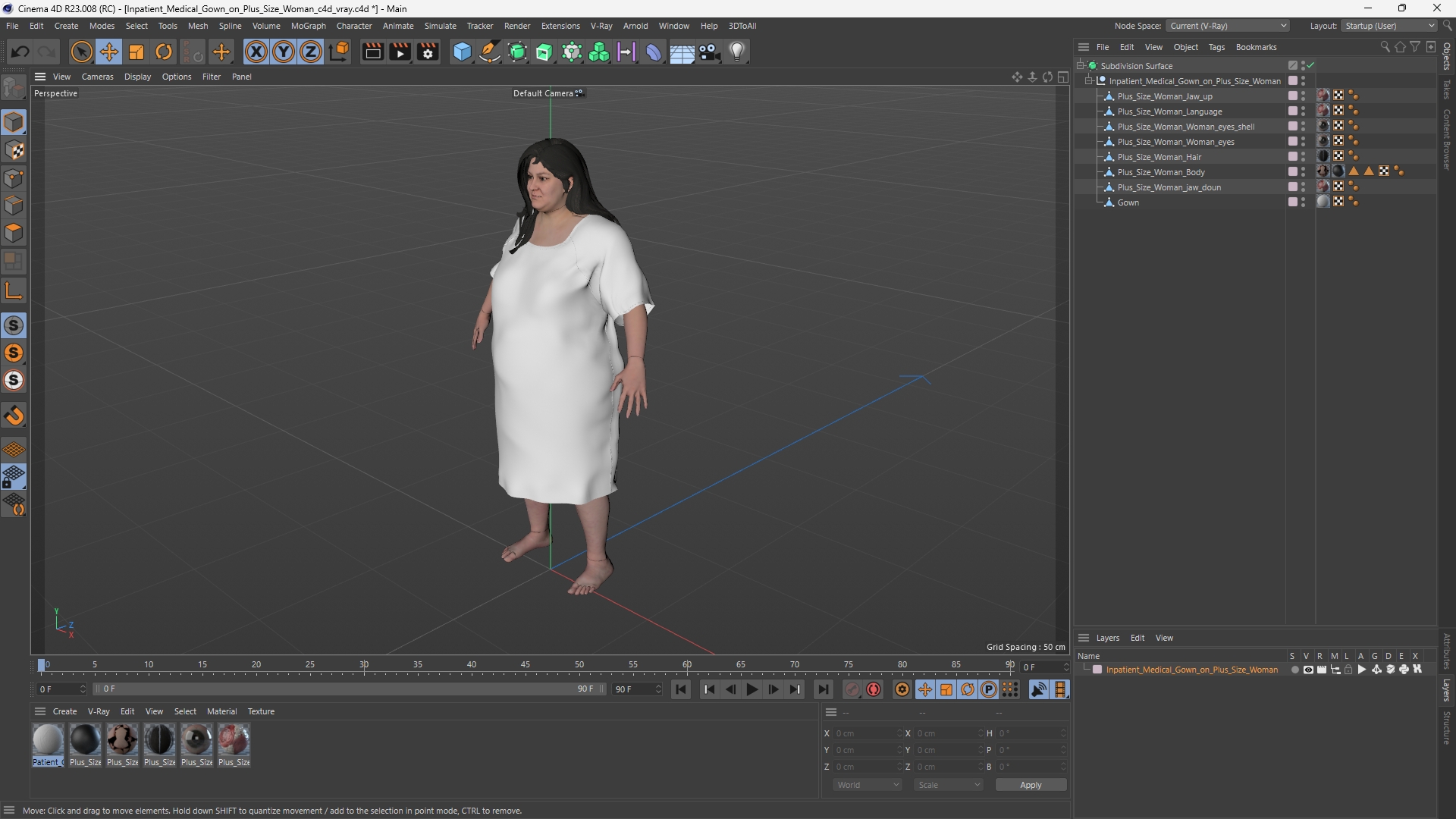
Task: Enable Axis mode in left palette
Action: coord(14,290)
